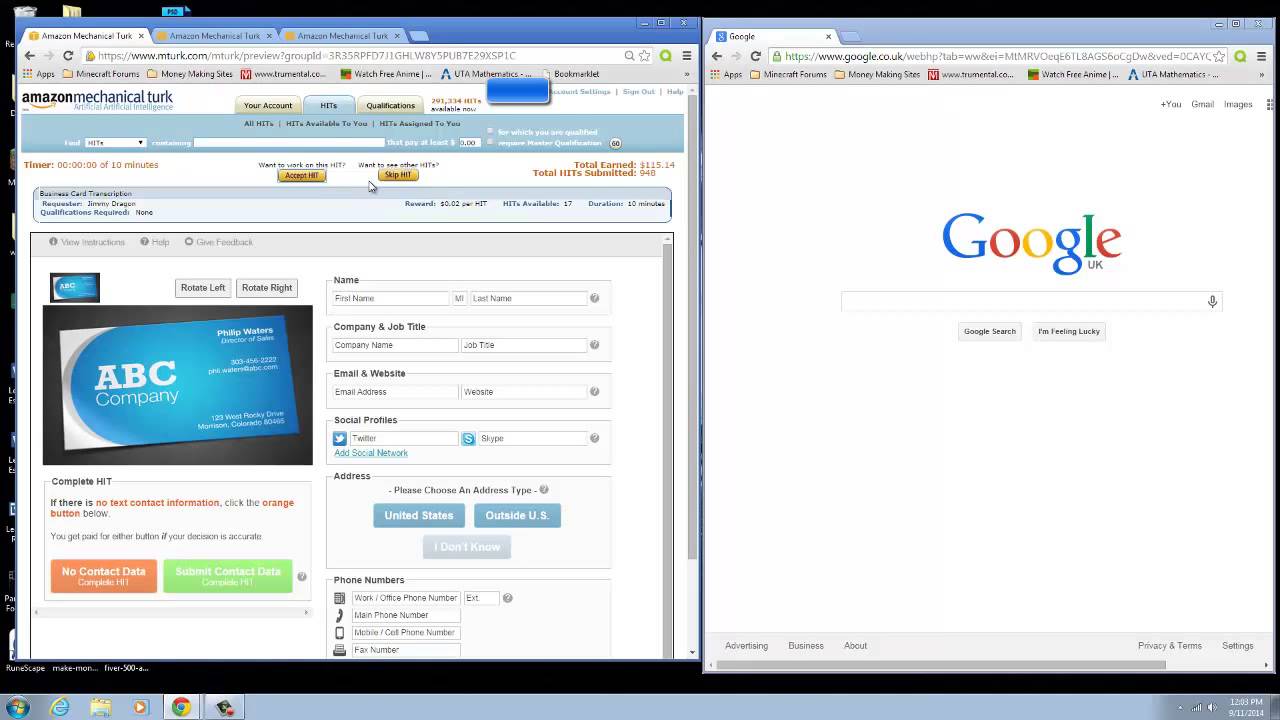
Task: Click the main phone handset icon
Action: click(x=340, y=615)
